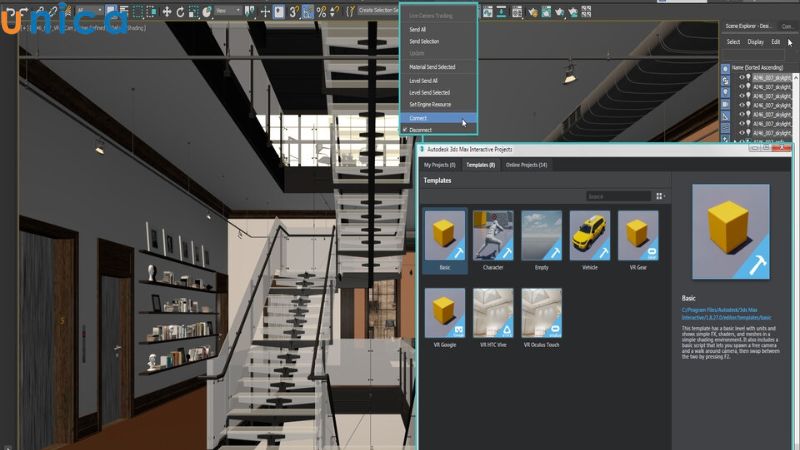Select the Move transform tool in toolbar
Viewport: 800px width, 450px height.
click(165, 12)
